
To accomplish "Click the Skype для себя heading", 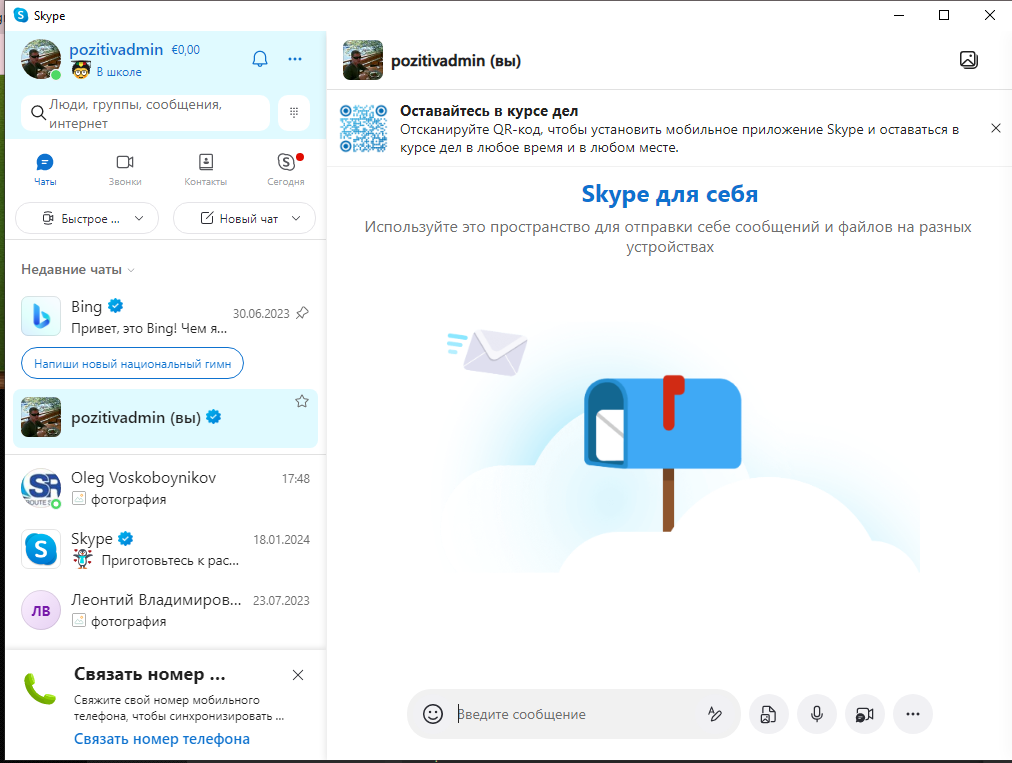I will coord(669,194).
